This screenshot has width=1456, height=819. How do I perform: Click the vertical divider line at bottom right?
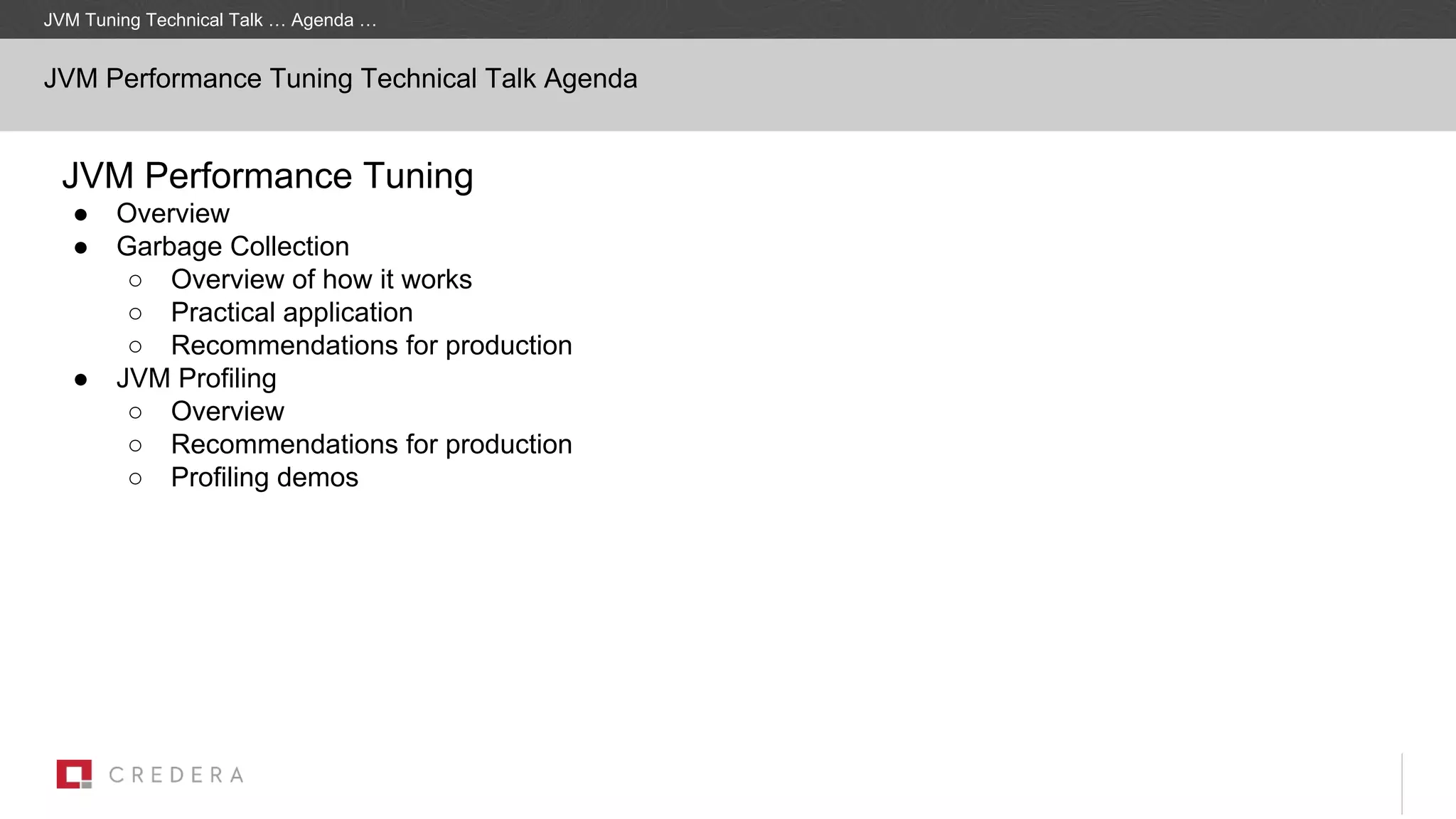[1402, 783]
